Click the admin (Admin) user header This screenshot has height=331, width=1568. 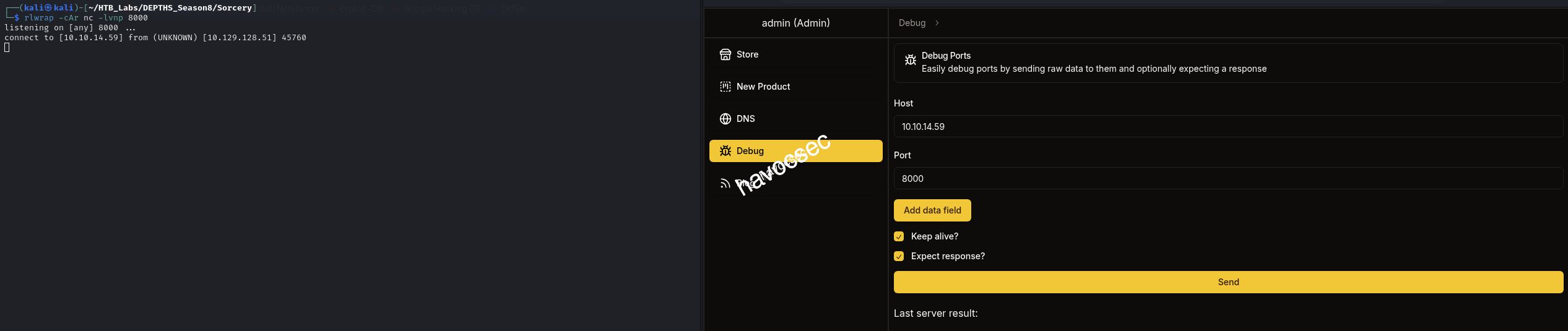point(795,23)
